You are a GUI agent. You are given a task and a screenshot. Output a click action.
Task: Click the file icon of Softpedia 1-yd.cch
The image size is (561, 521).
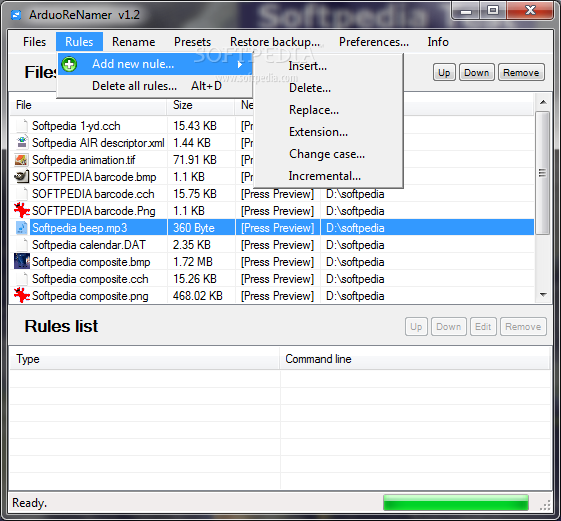[22, 126]
